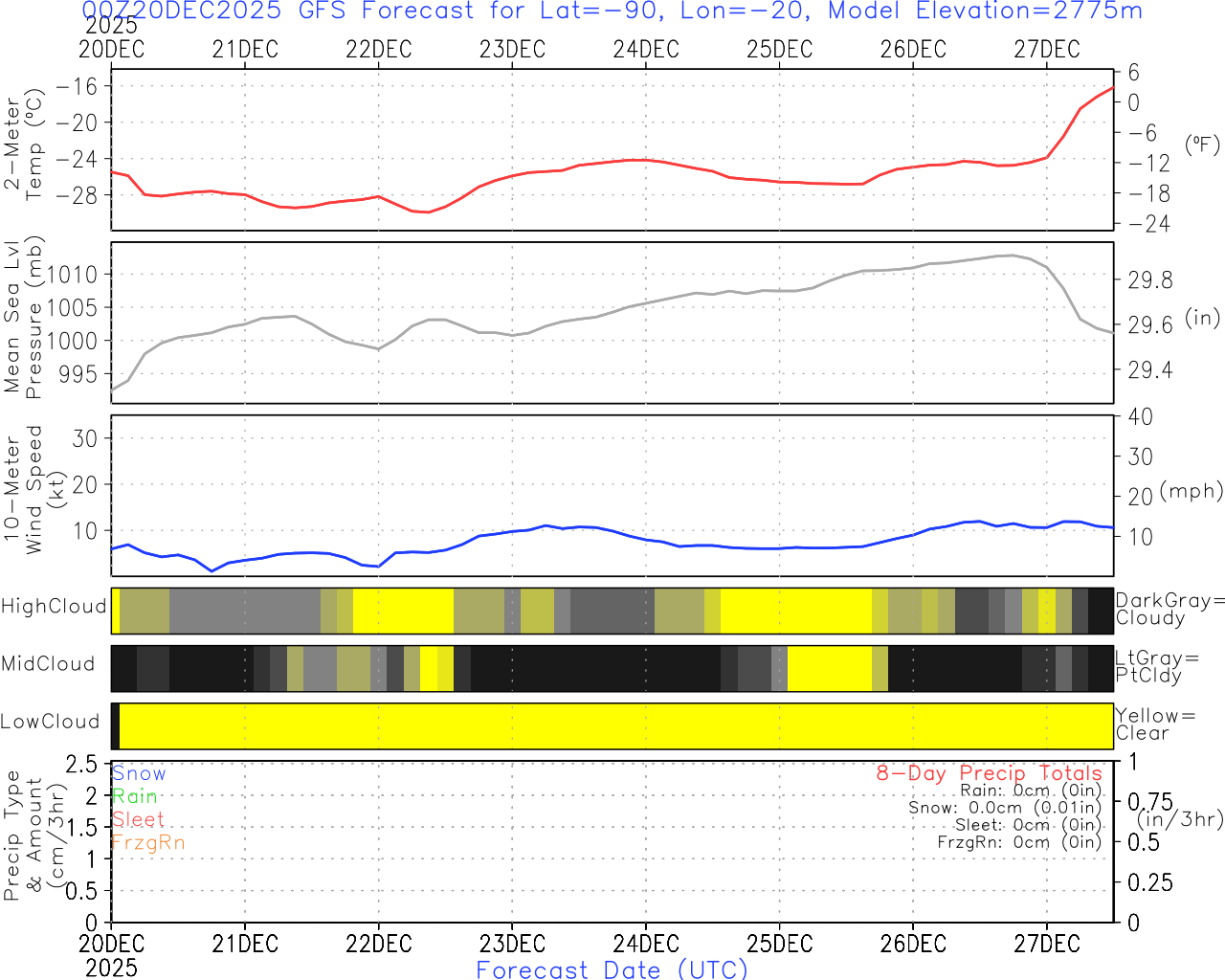Click the 2-Meter Temp axis label
Viewport: 1225px width, 980px height.
pos(23,144)
